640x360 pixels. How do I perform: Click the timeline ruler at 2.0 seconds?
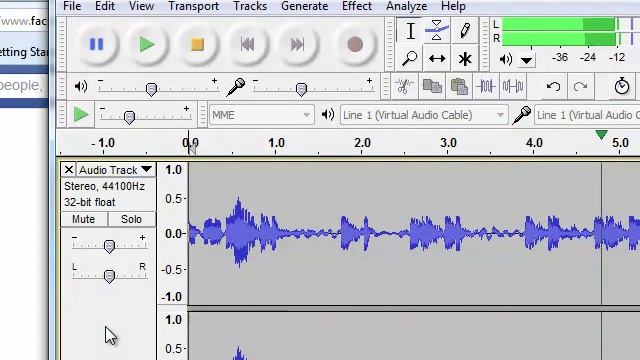[362, 143]
